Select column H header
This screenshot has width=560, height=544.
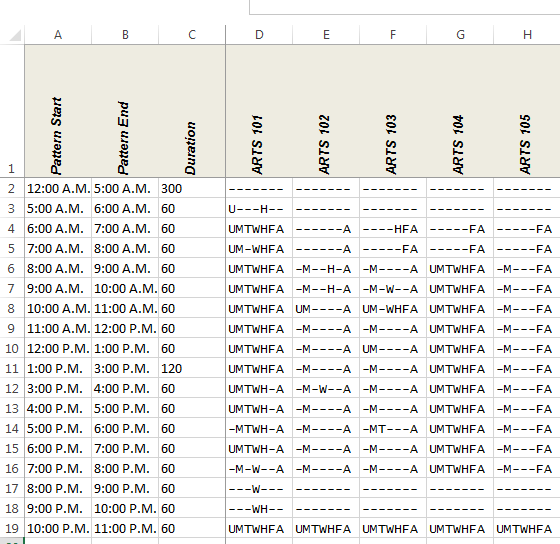527,35
